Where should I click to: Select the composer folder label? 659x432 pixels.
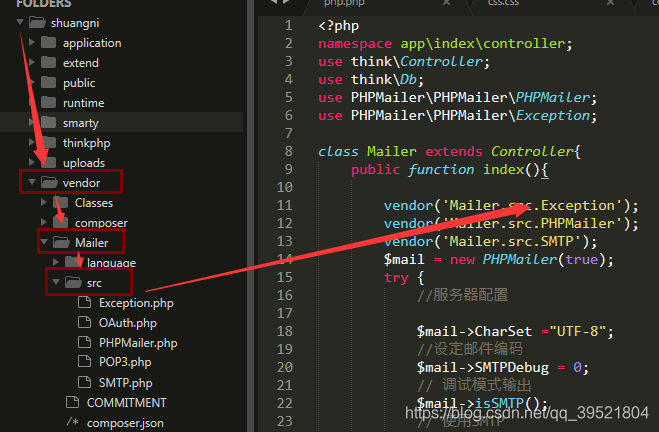101,223
